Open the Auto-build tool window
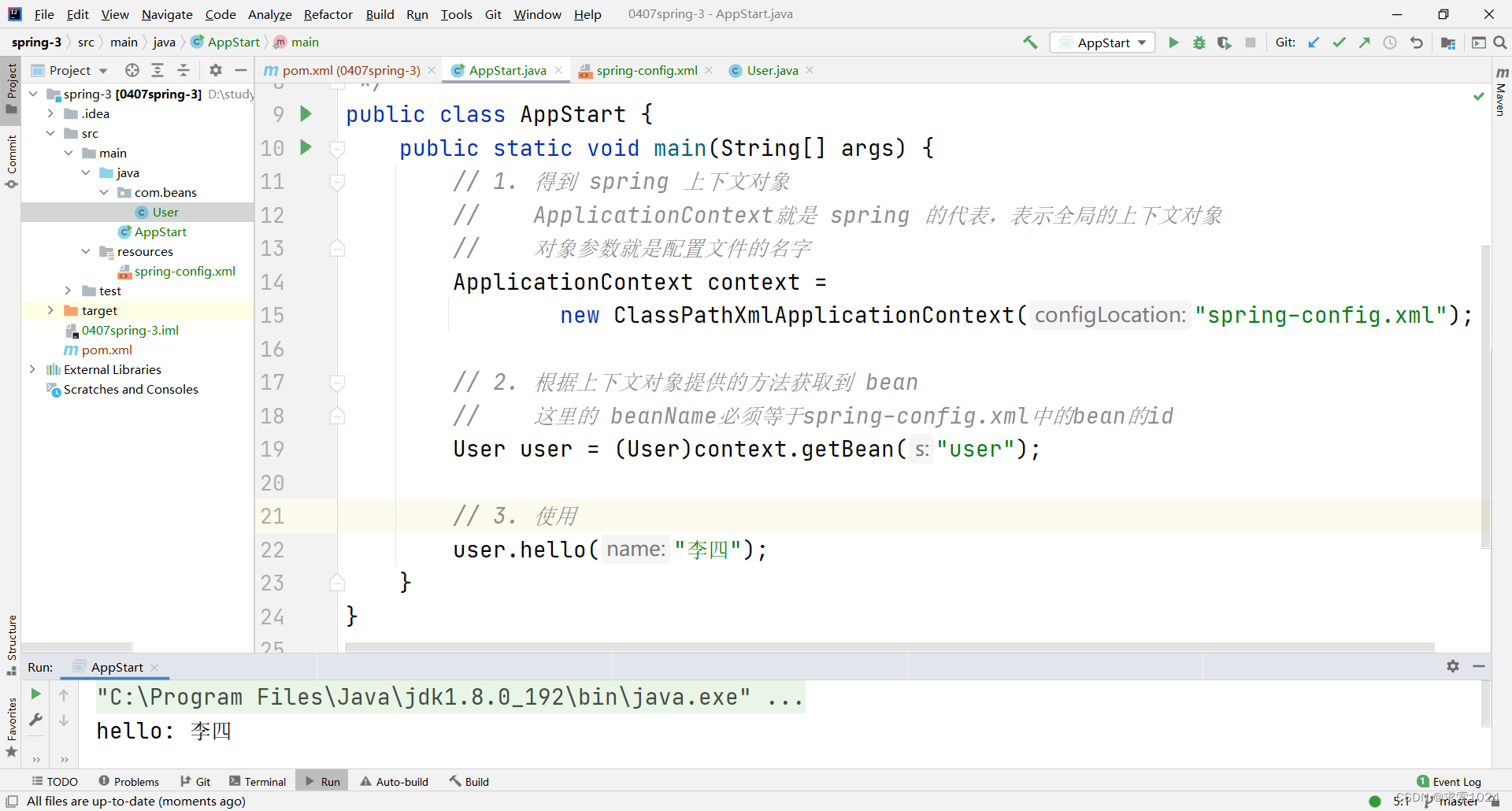Screen dimensions: 1512x811 (394, 781)
